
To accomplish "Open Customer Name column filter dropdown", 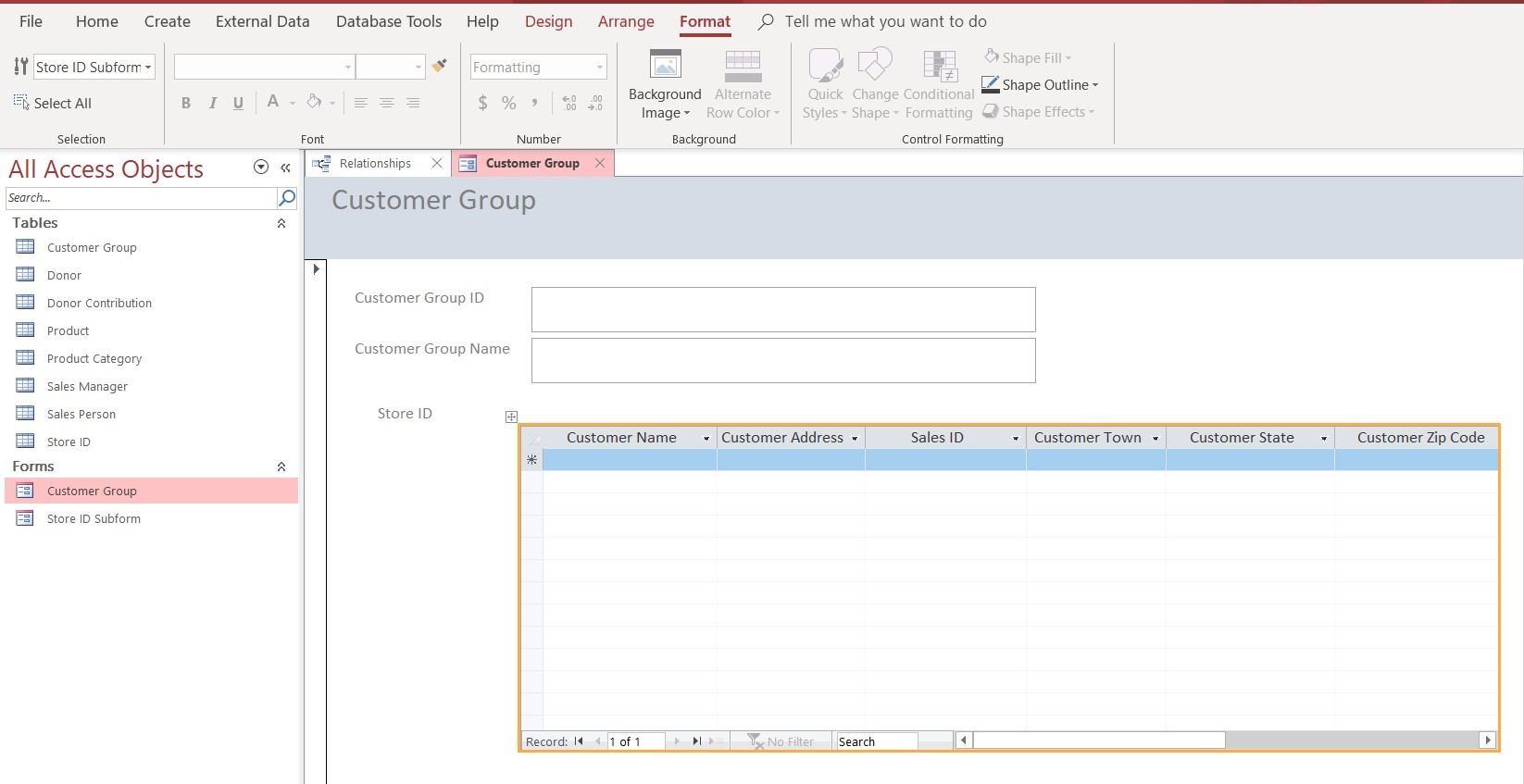I will click(706, 438).
